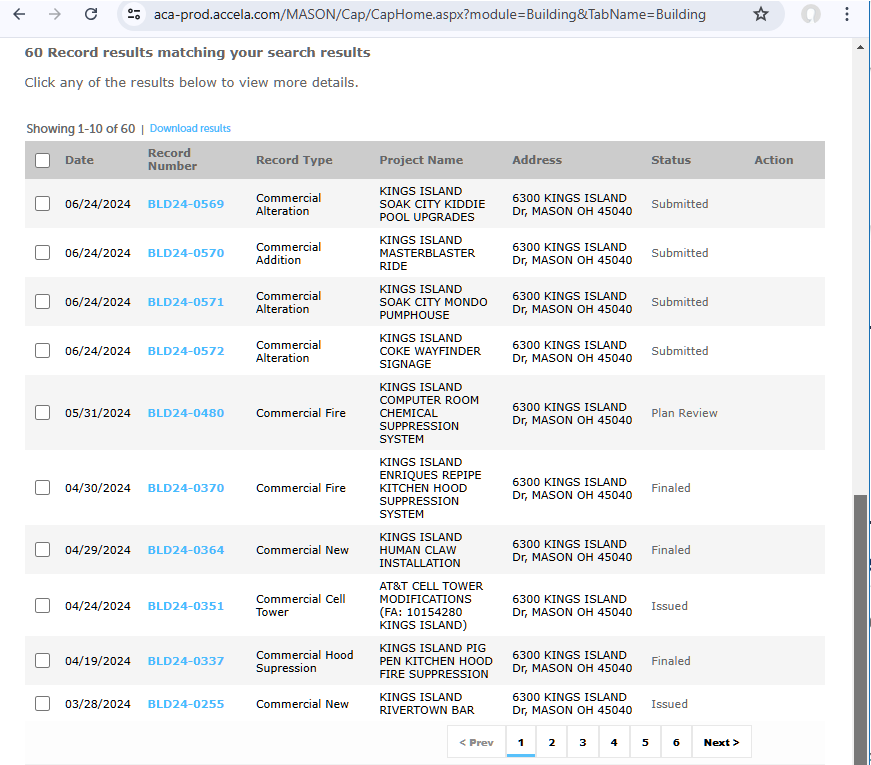This screenshot has height=765, width=871.
Task: Go to results page 2
Action: pos(551,742)
